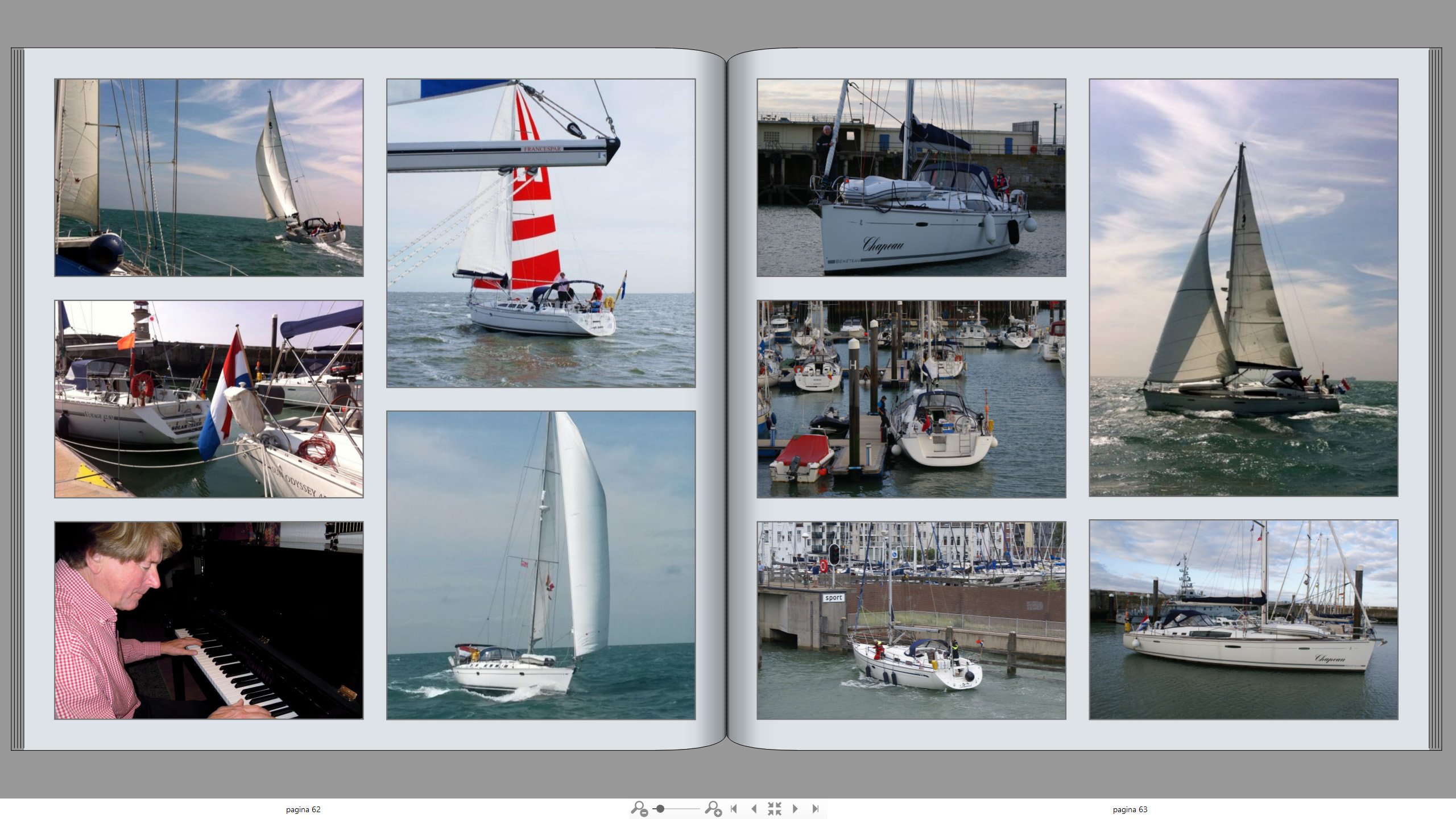The image size is (1456, 819).
Task: Select the Chapeau yacht bow photo
Action: click(911, 177)
